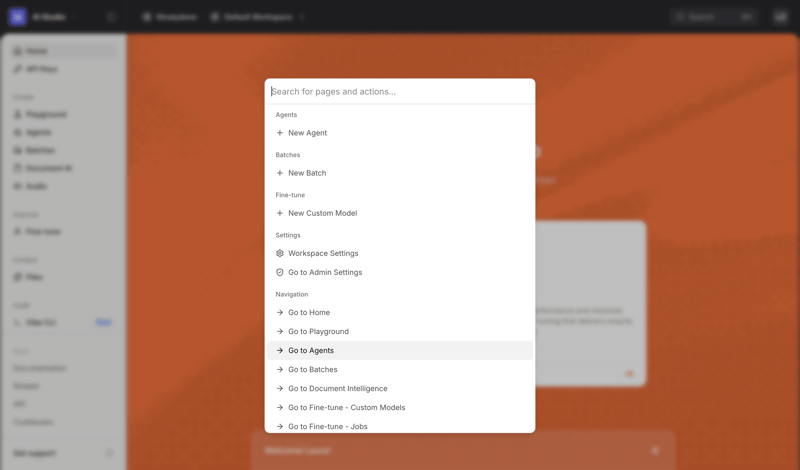
Task: Click the plus icon for New Batch
Action: tap(280, 173)
